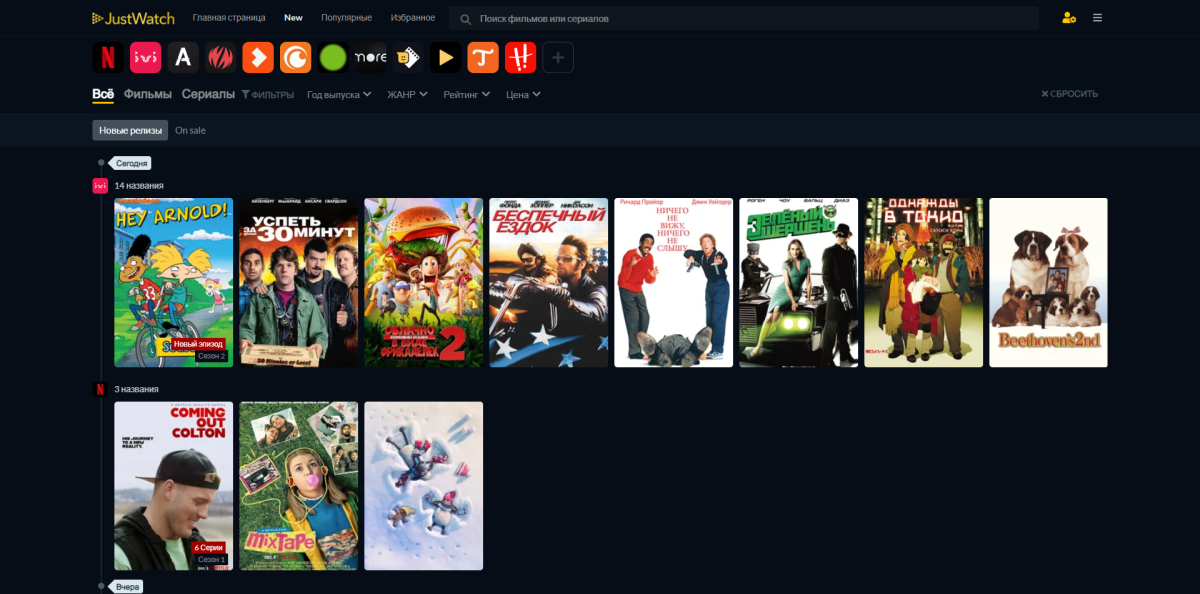Click the search field for films and series

(x=744, y=18)
